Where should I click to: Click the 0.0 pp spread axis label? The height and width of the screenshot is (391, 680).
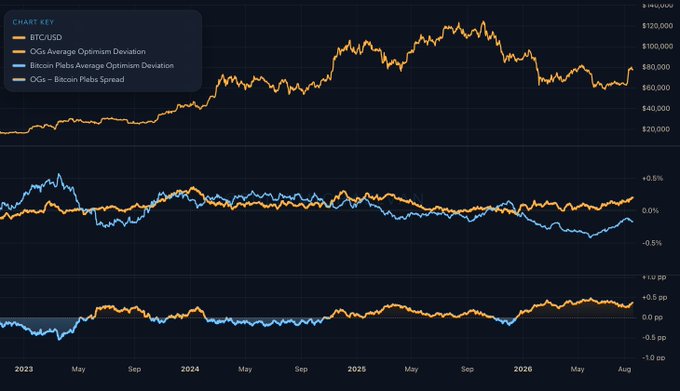pos(653,317)
